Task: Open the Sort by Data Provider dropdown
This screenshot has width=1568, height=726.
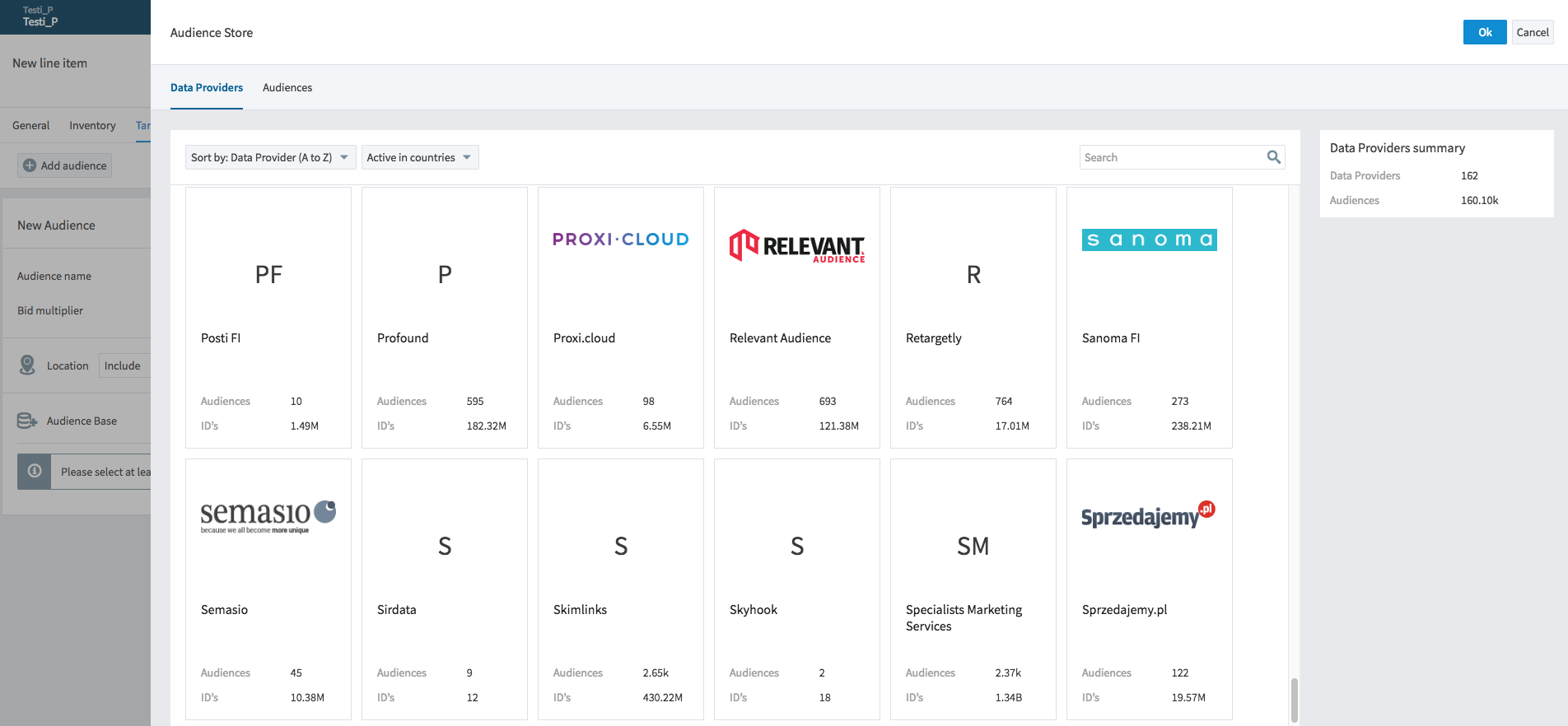Action: click(x=270, y=157)
